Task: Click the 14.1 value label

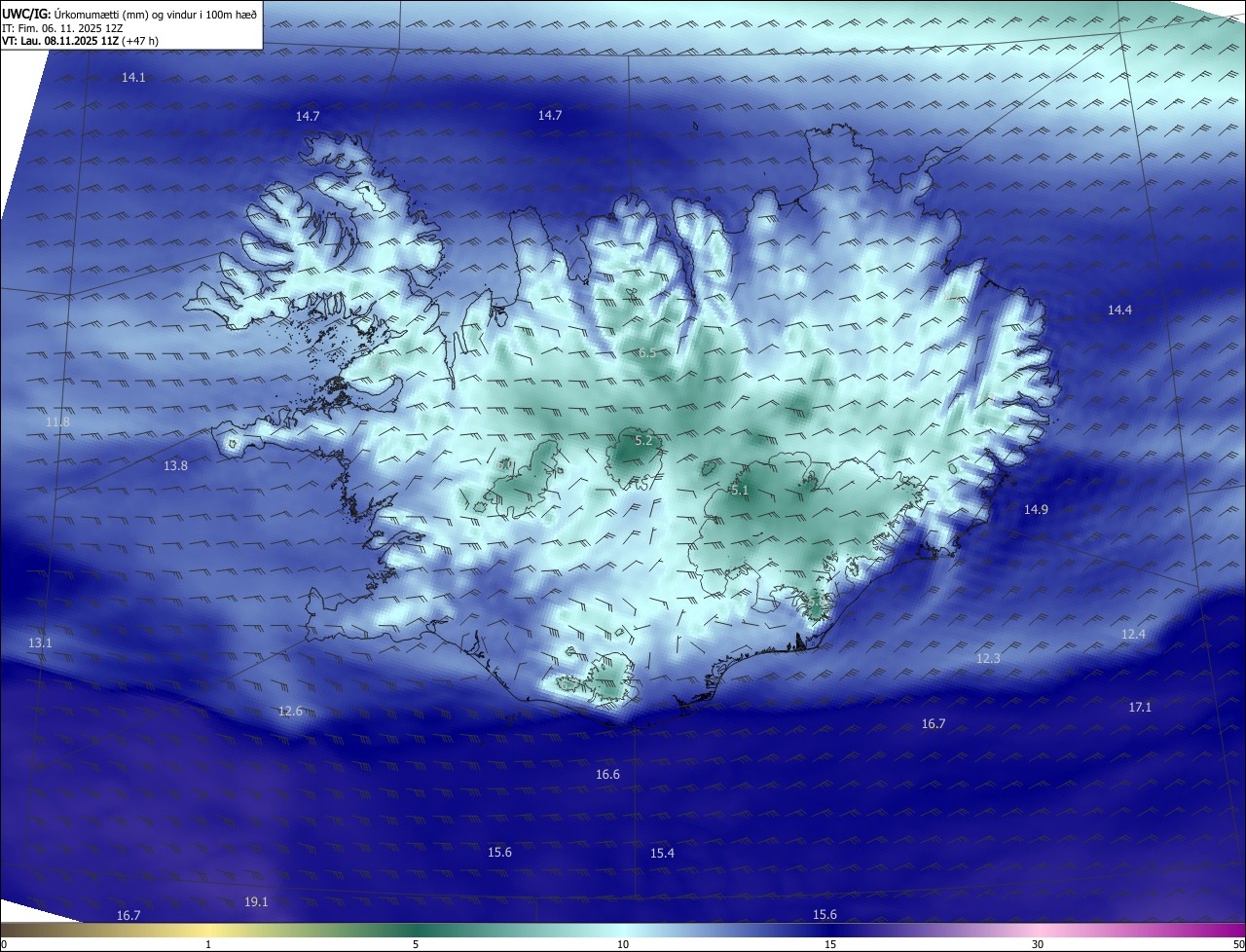Action: coord(133,77)
